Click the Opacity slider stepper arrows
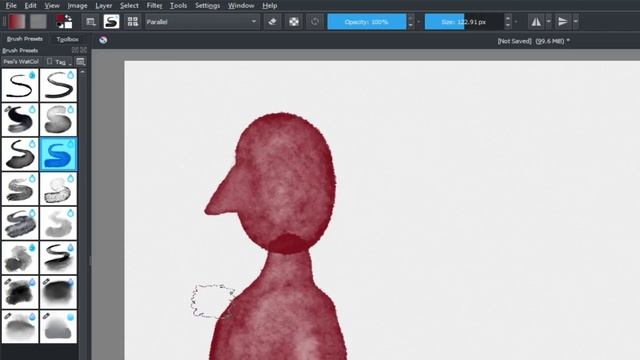 click(x=411, y=22)
